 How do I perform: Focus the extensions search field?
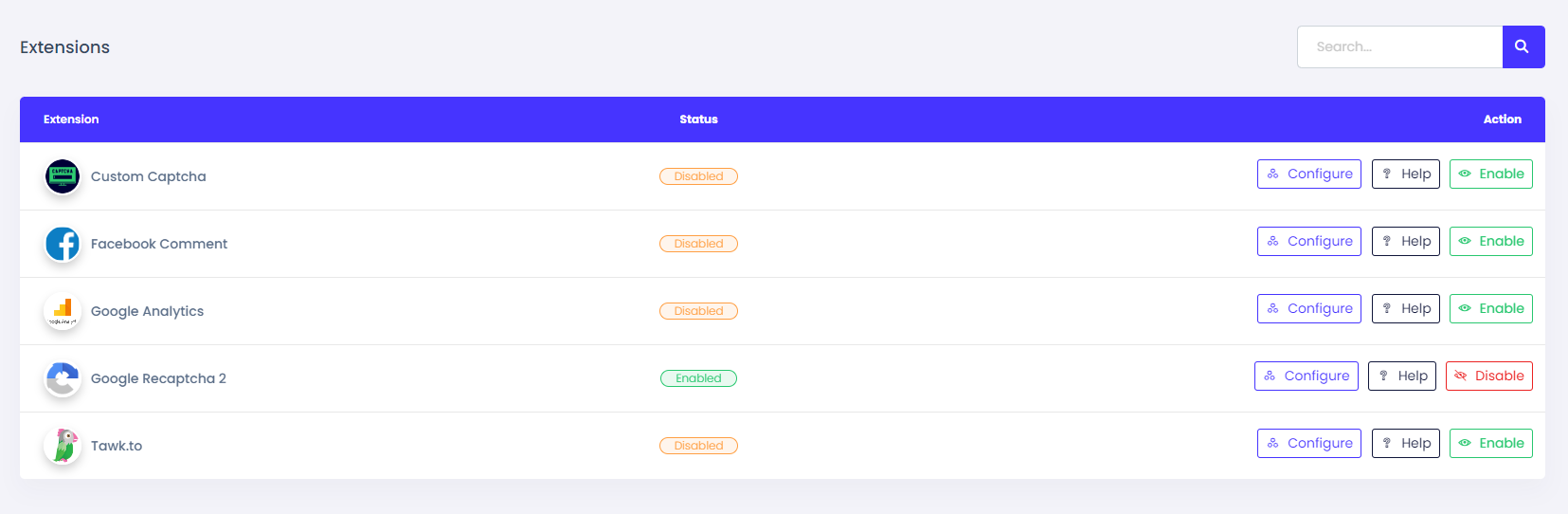(1399, 46)
